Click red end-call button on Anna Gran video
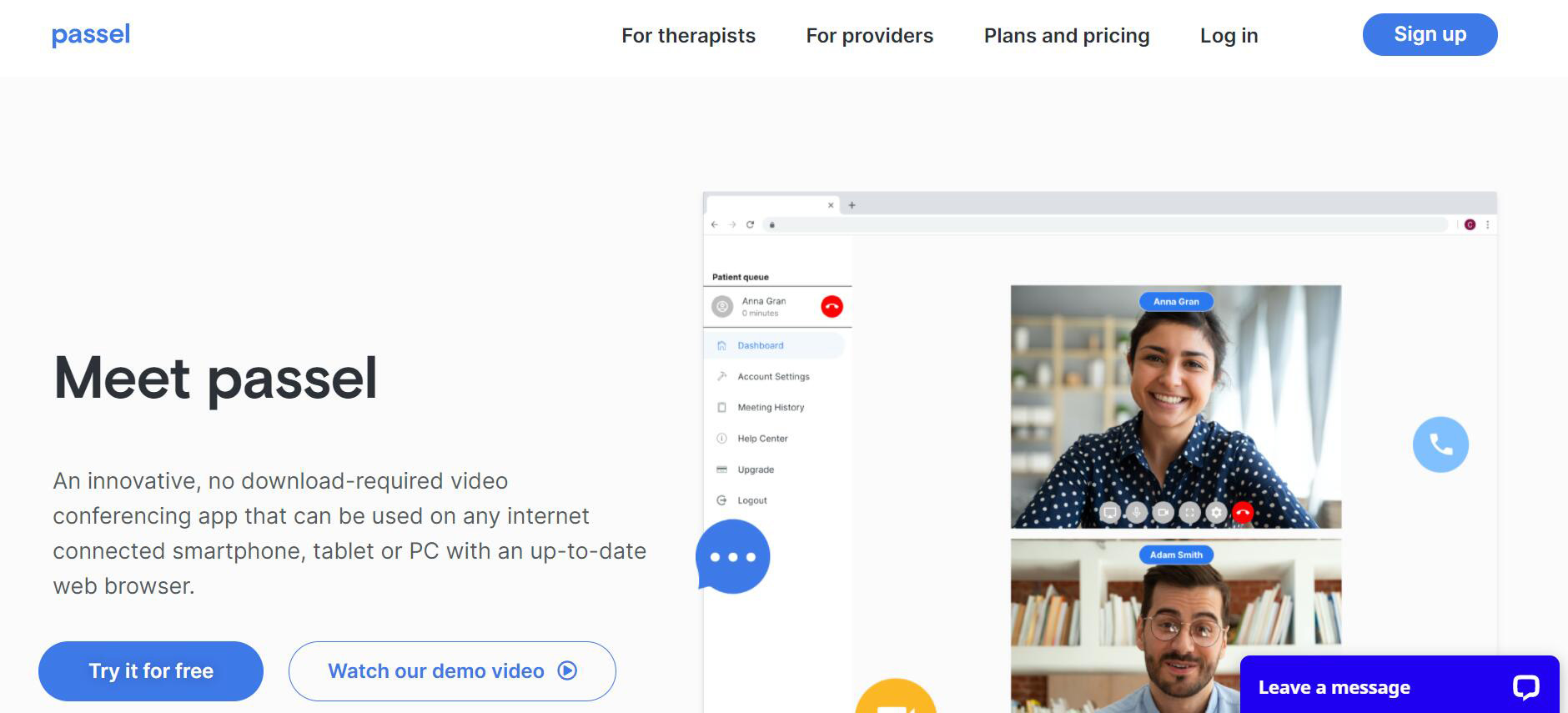 pyautogui.click(x=1243, y=512)
